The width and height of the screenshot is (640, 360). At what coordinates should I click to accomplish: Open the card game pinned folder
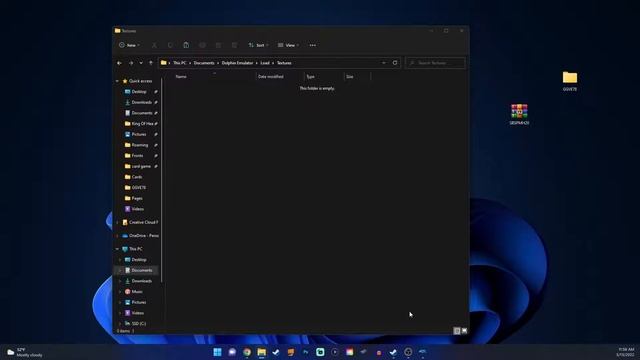click(x=141, y=167)
